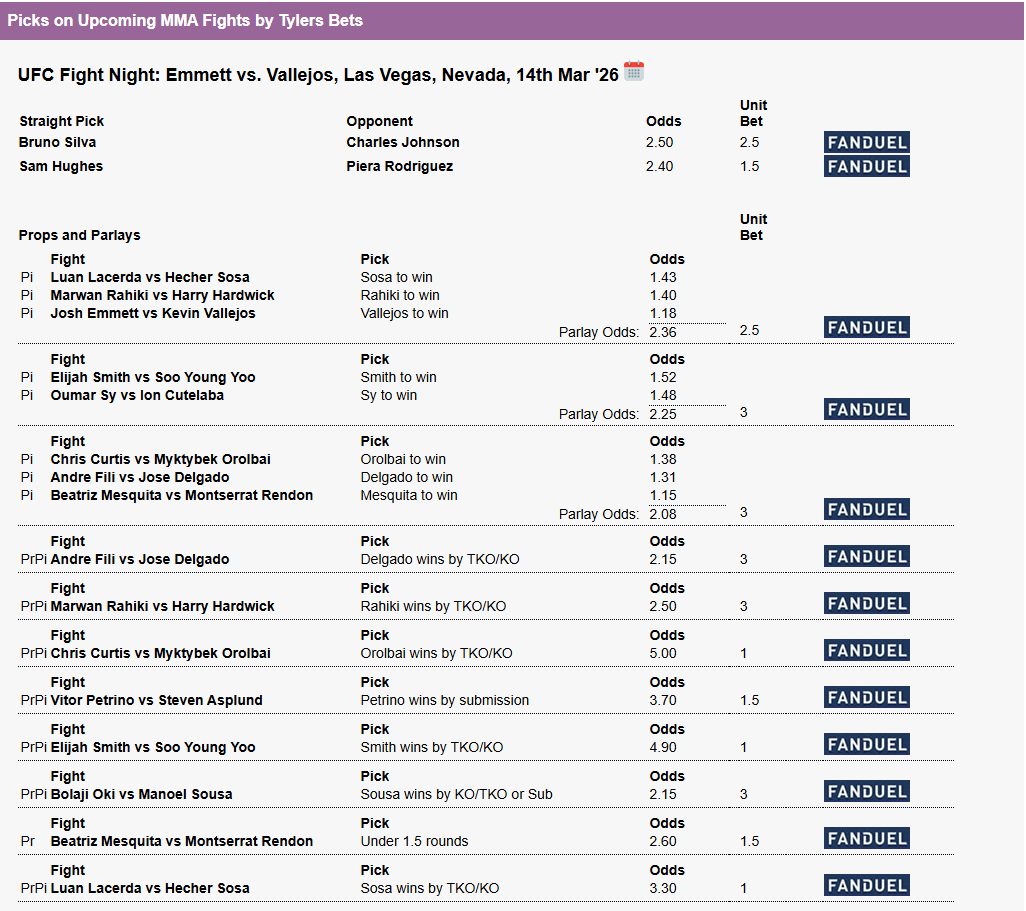Viewport: 1026px width, 911px height.
Task: Click Beatriz Mesquita vs Montserrat Rendon parlay fight
Action: pyautogui.click(x=182, y=495)
